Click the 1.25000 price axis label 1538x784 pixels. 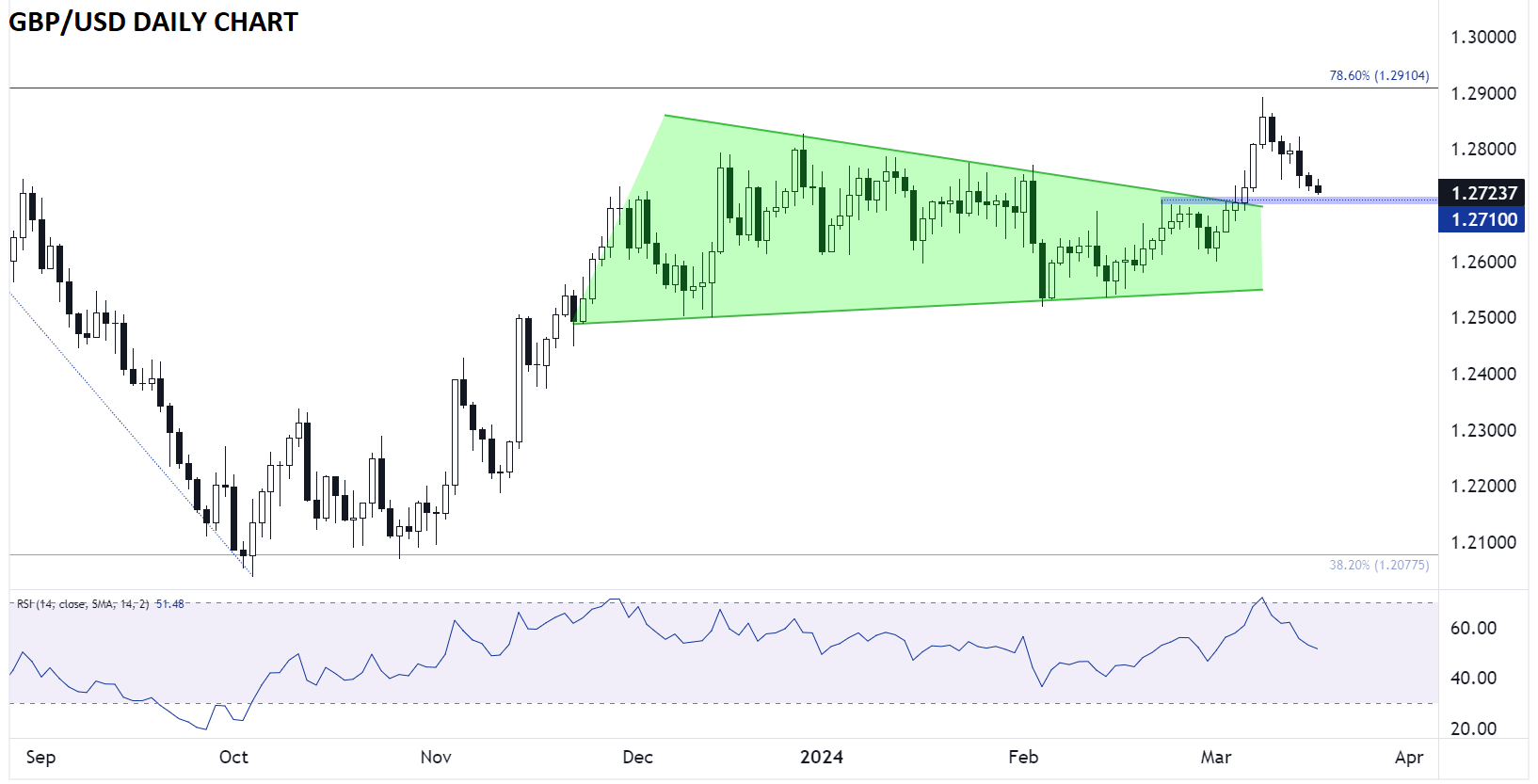[1483, 317]
